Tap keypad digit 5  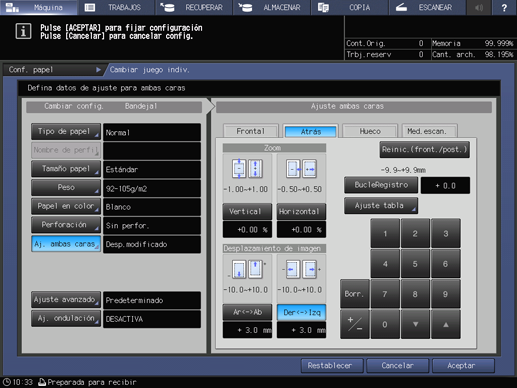pos(415,264)
